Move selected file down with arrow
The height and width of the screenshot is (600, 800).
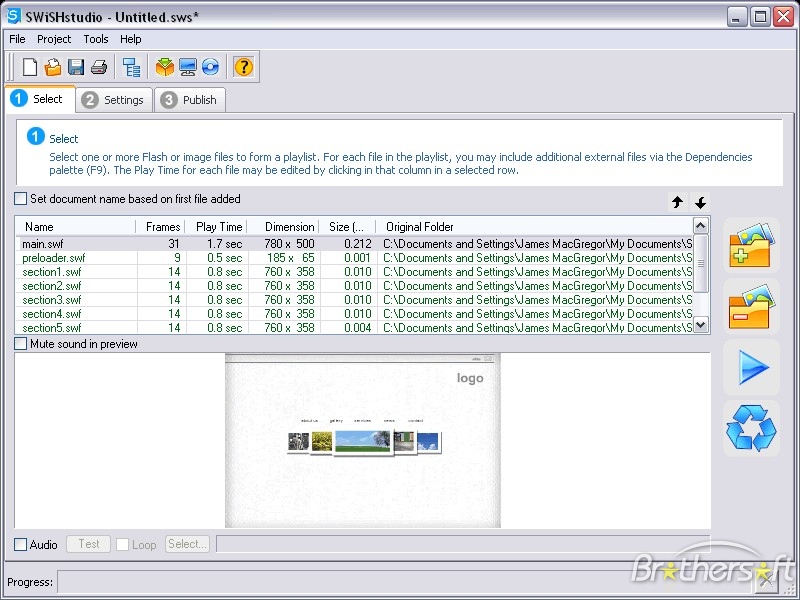point(701,202)
